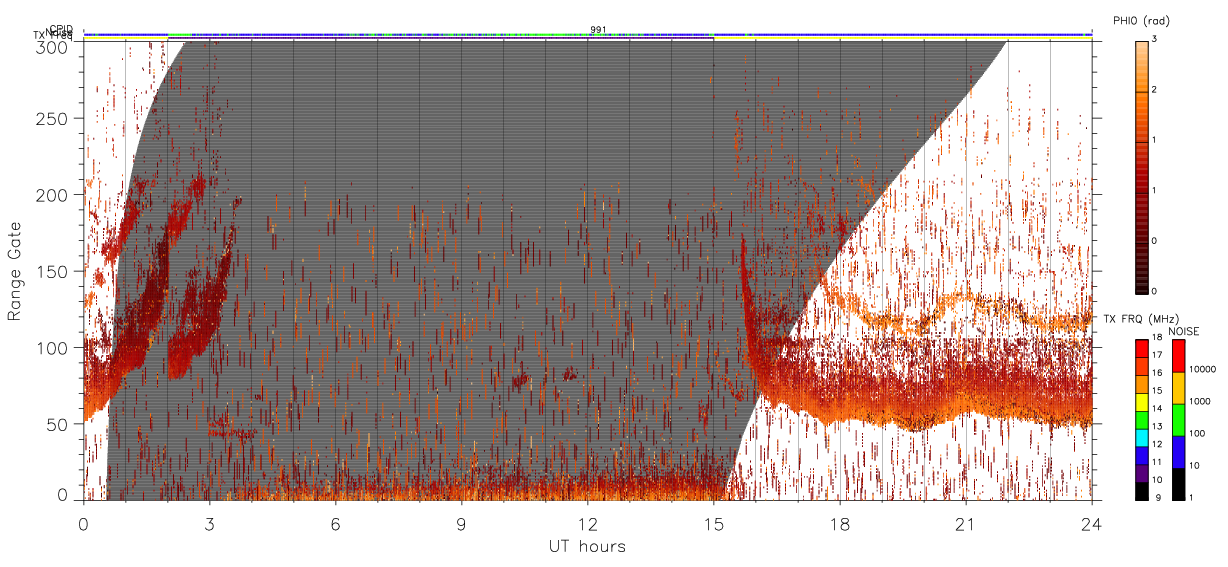
Task: Click the blue-green CPID strip atop the plot
Action: point(587,34)
